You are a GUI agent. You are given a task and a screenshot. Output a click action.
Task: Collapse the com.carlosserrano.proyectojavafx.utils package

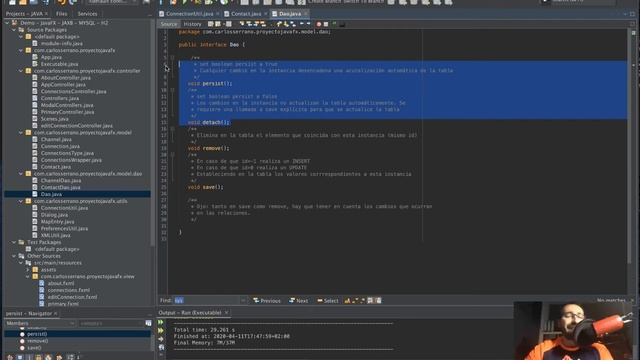tap(21, 201)
